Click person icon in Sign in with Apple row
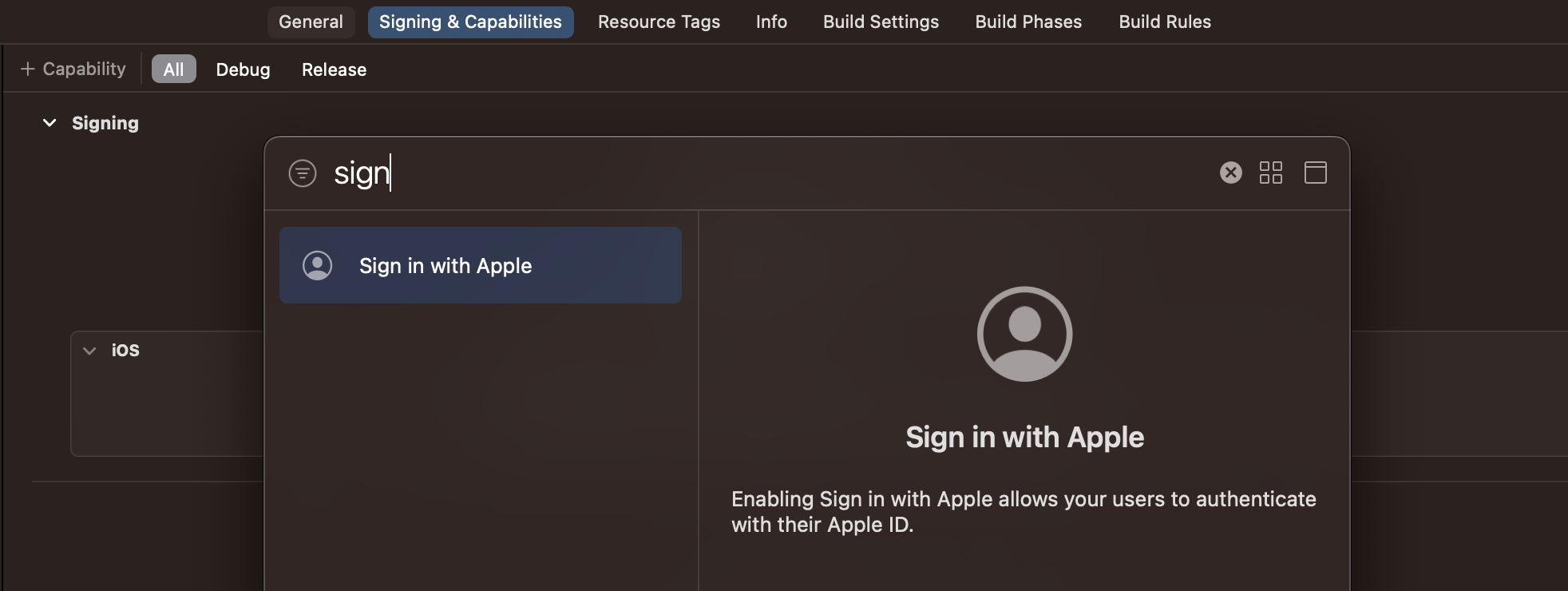The width and height of the screenshot is (1568, 591). 317,265
